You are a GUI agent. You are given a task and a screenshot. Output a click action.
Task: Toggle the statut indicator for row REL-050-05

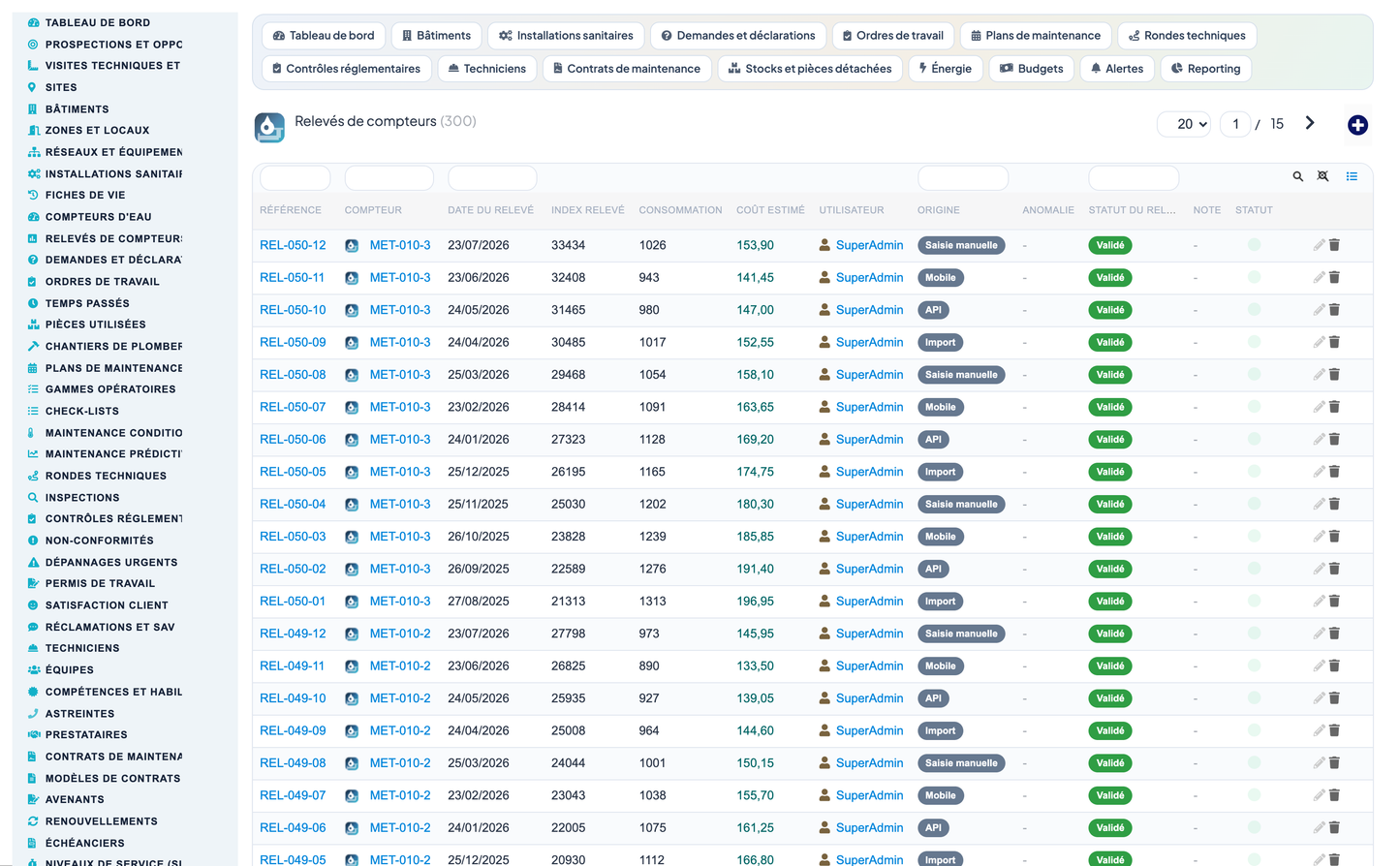1254,472
